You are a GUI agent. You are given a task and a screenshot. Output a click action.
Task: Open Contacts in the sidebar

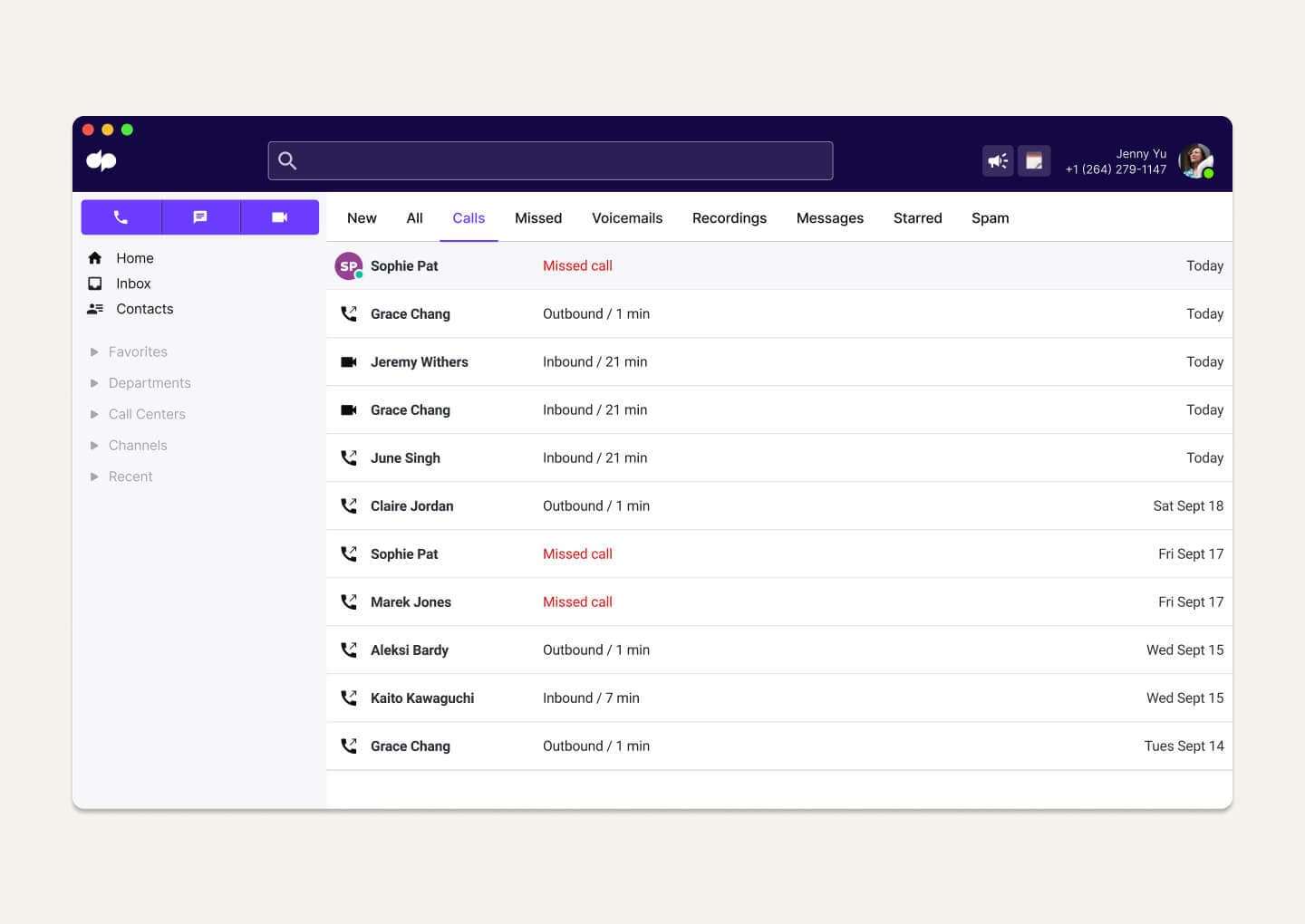(144, 309)
